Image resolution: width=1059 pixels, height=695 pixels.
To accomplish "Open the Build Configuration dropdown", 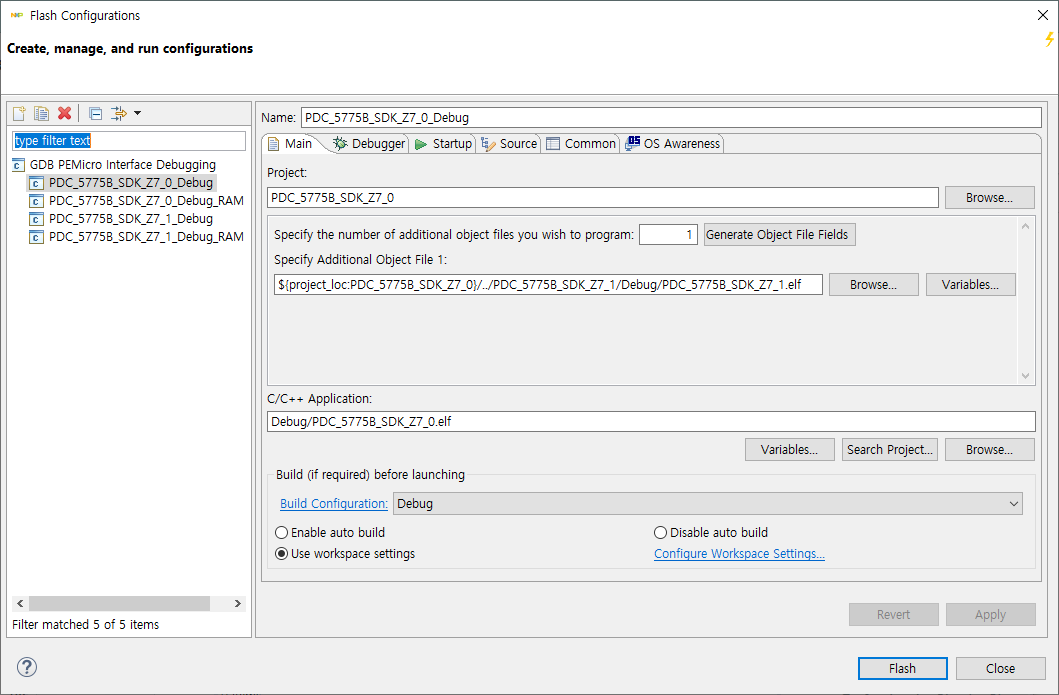I will point(1016,503).
